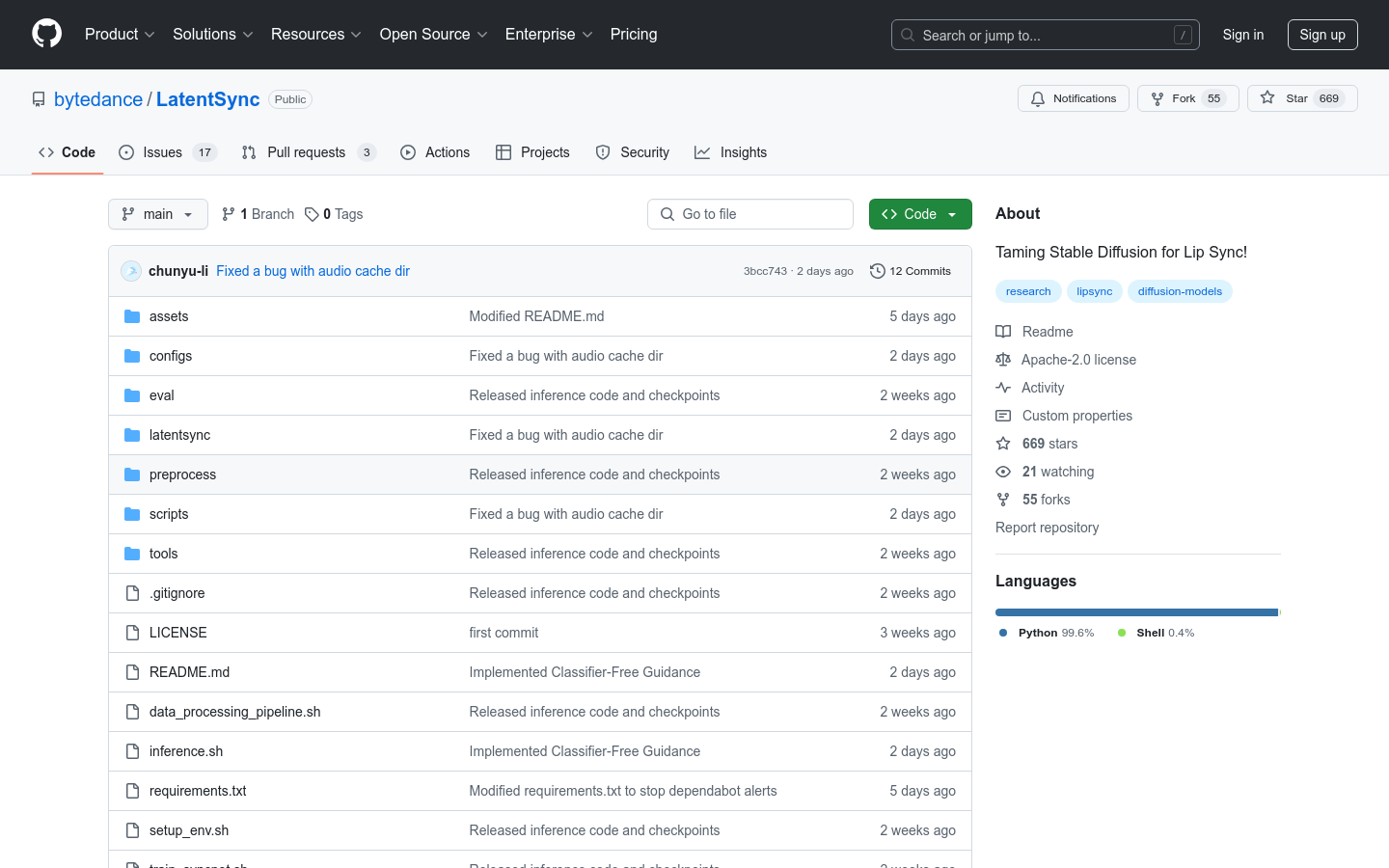View the 12 Commits history
The width and height of the screenshot is (1389, 868).
[911, 271]
